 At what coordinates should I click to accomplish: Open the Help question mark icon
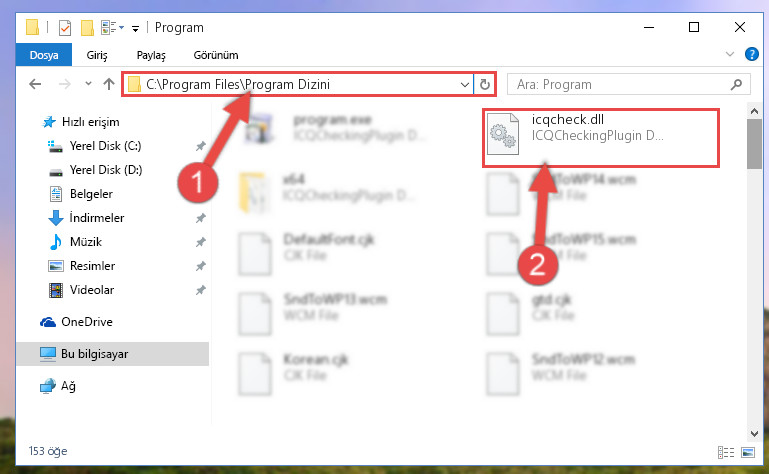pyautogui.click(x=751, y=54)
